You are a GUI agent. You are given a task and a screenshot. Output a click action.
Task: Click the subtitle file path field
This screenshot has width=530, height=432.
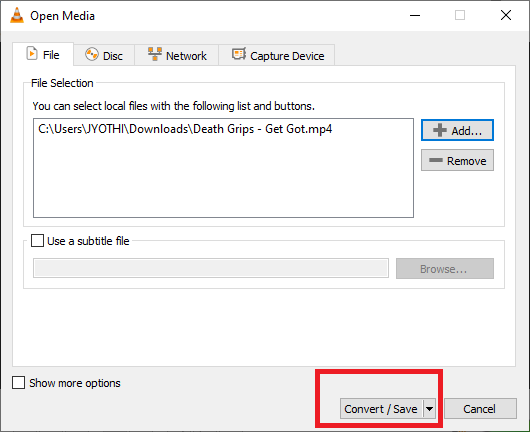211,268
